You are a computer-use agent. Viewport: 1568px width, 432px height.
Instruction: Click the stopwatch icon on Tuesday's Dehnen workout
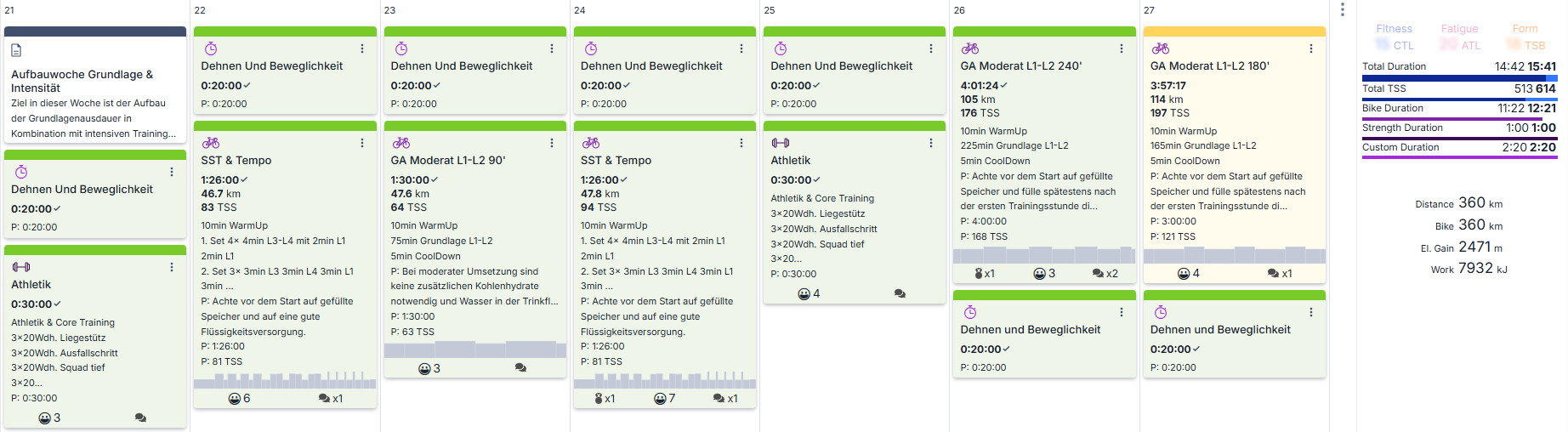(211, 48)
